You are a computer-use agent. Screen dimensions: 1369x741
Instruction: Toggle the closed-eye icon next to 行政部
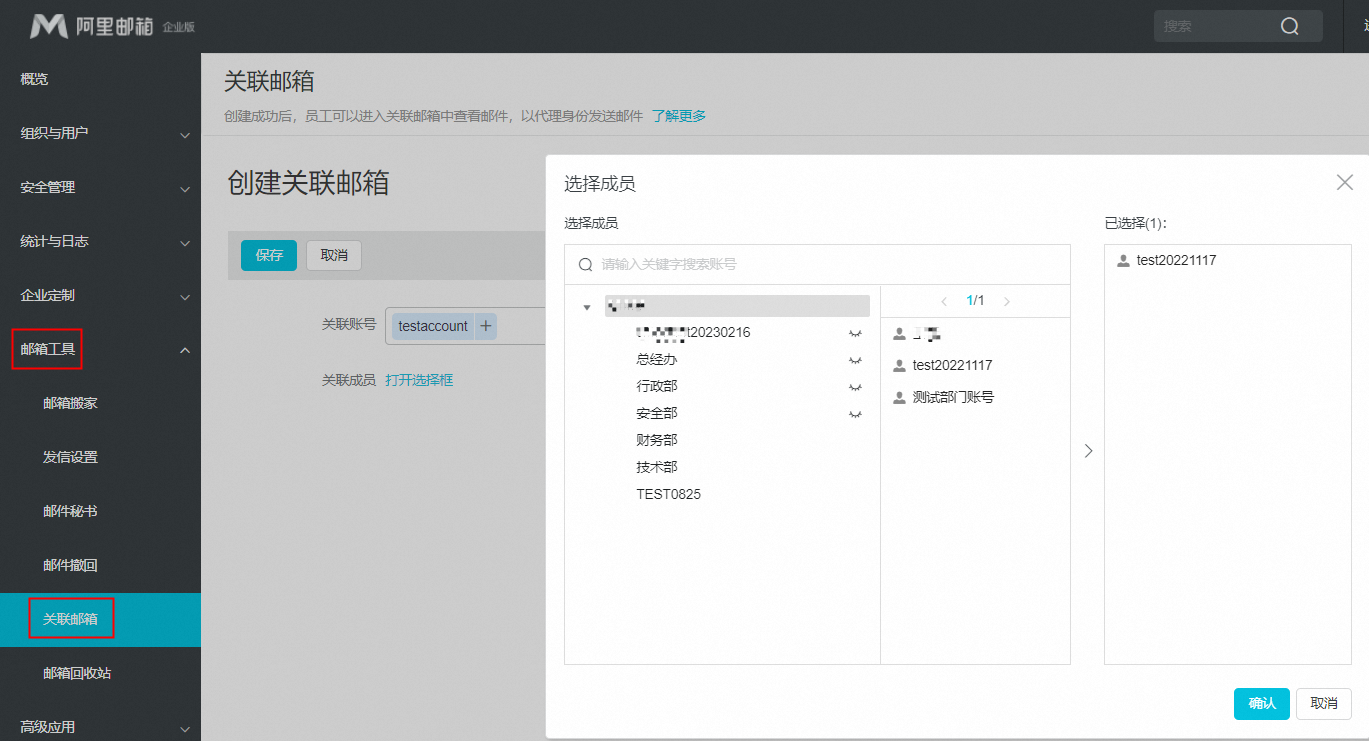point(855,386)
